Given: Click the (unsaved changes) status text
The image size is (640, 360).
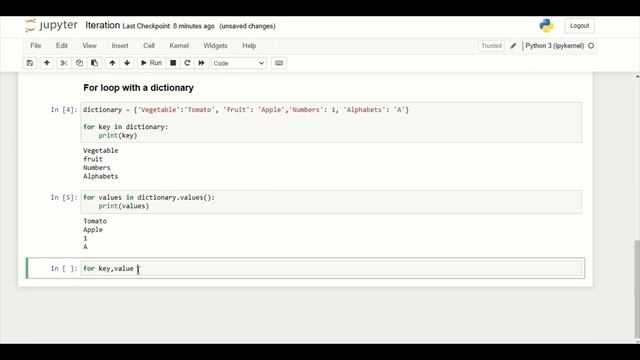Looking at the screenshot, I should click(x=247, y=26).
